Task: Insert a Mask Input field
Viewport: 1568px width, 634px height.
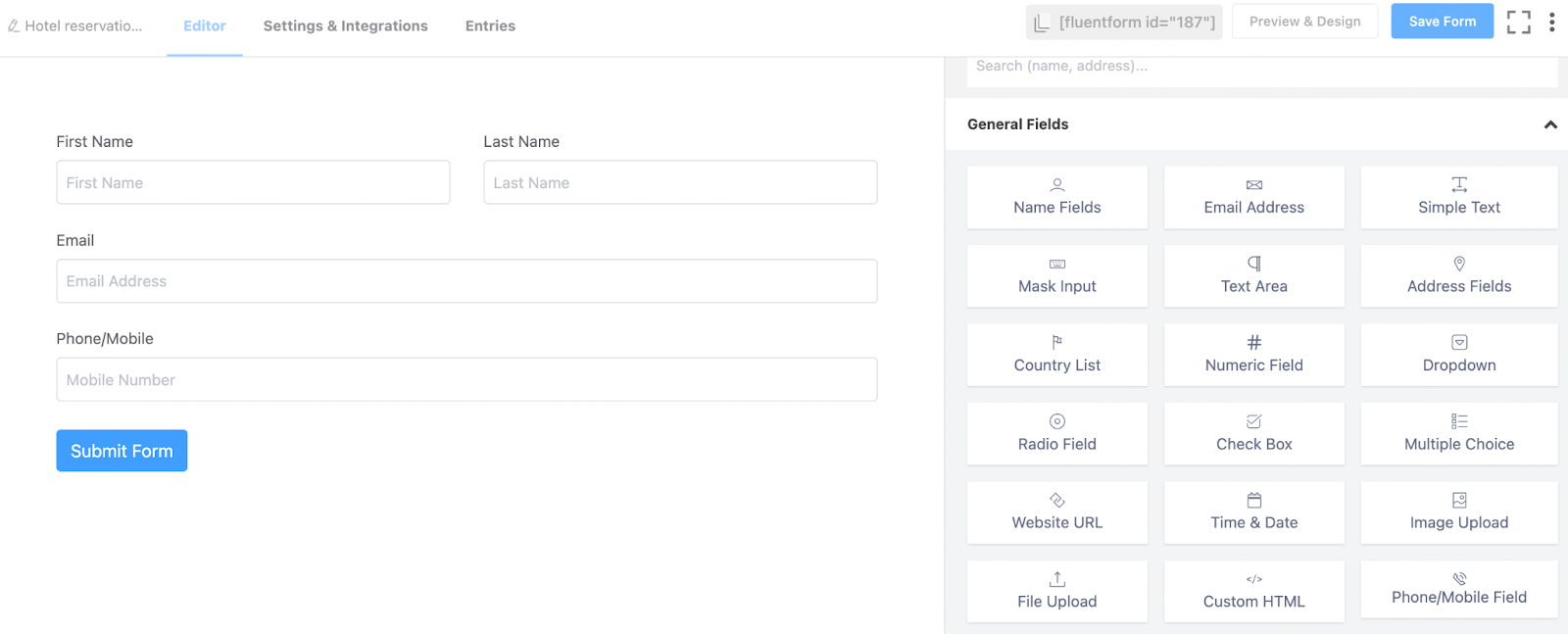Action: point(1056,276)
